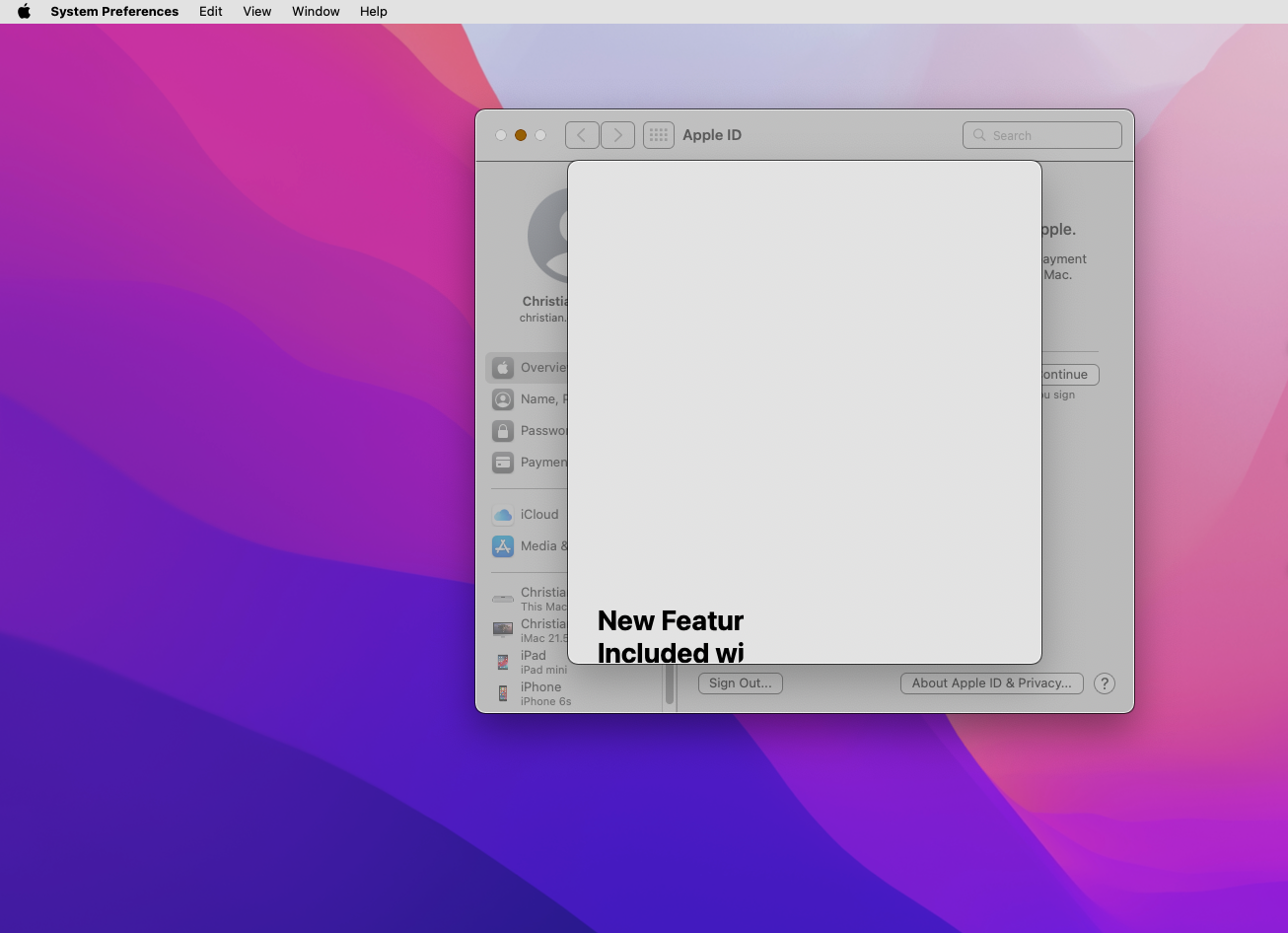Image resolution: width=1288 pixels, height=933 pixels.
Task: Open the Apple menu
Action: tap(24, 12)
